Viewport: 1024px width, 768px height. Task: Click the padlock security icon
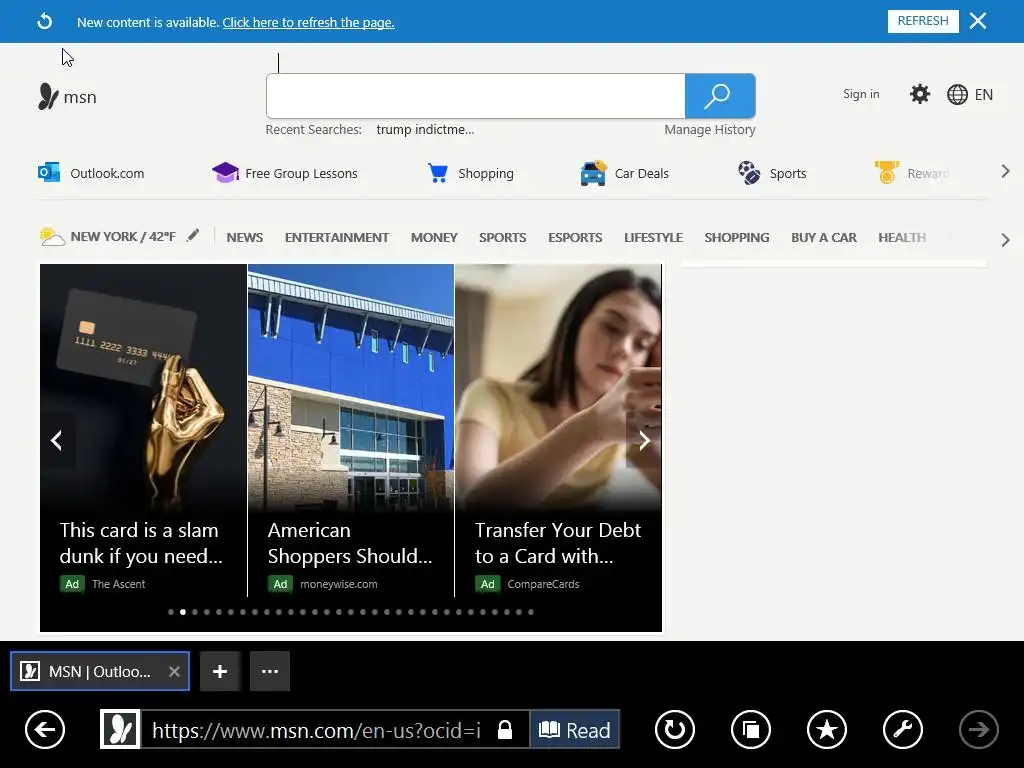tap(505, 729)
